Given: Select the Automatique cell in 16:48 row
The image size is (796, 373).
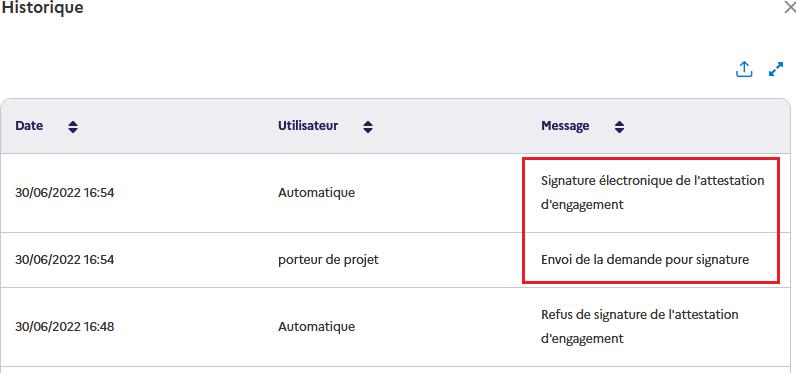Looking at the screenshot, I should pyautogui.click(x=316, y=326).
